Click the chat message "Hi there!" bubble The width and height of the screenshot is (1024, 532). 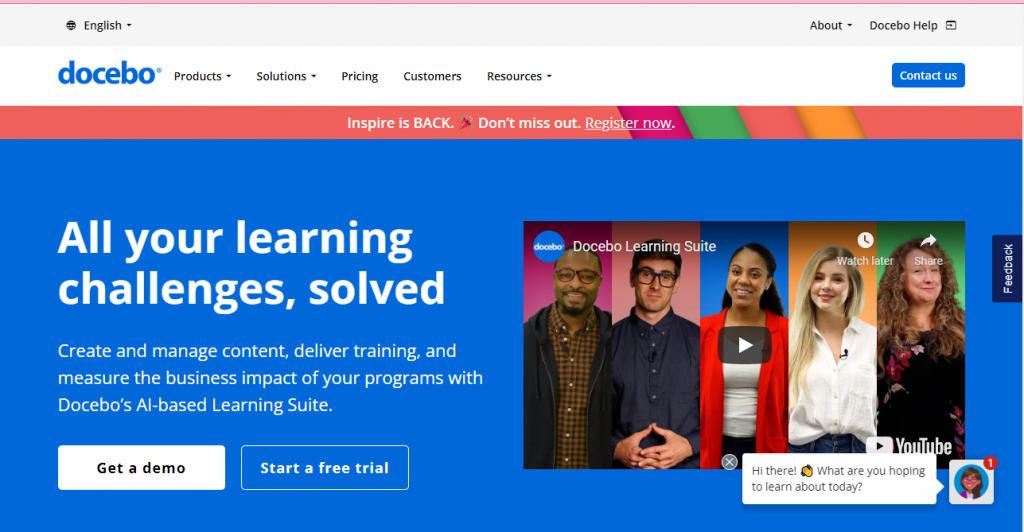839,478
